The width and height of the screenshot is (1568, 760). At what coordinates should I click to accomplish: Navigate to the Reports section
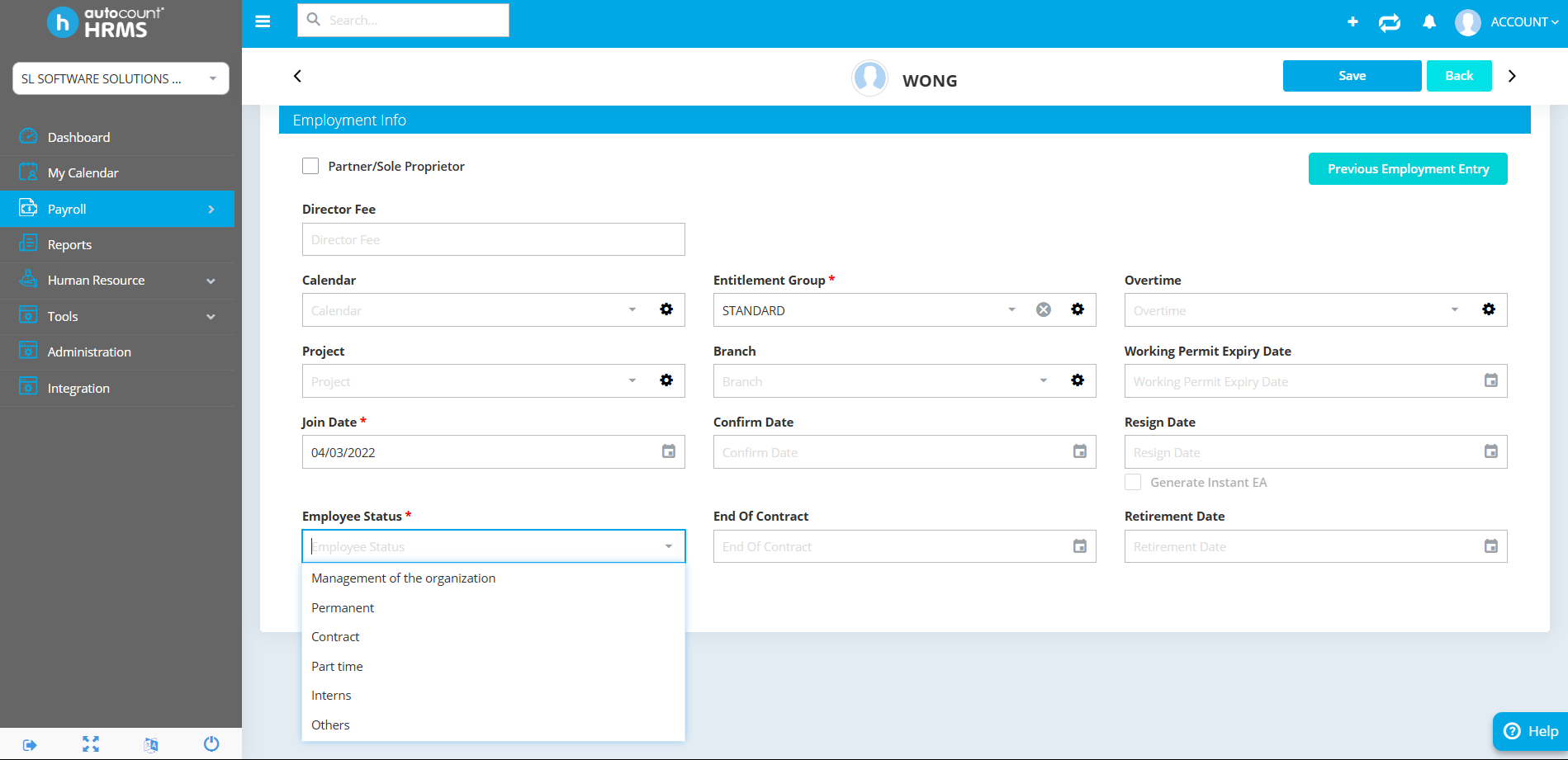coord(70,244)
